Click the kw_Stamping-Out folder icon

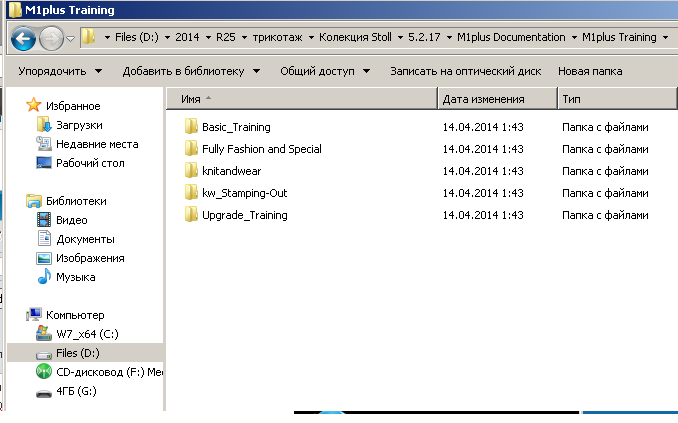pos(191,192)
